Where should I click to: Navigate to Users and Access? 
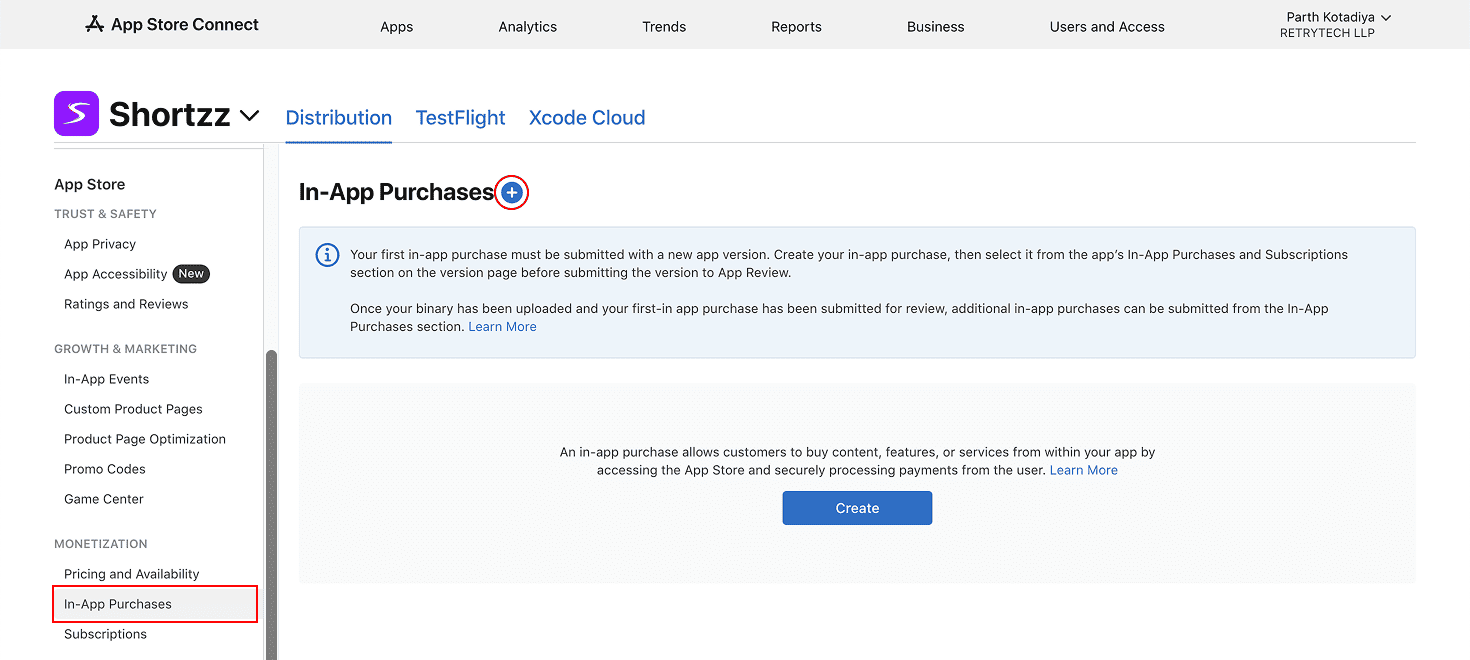[x=1106, y=27]
